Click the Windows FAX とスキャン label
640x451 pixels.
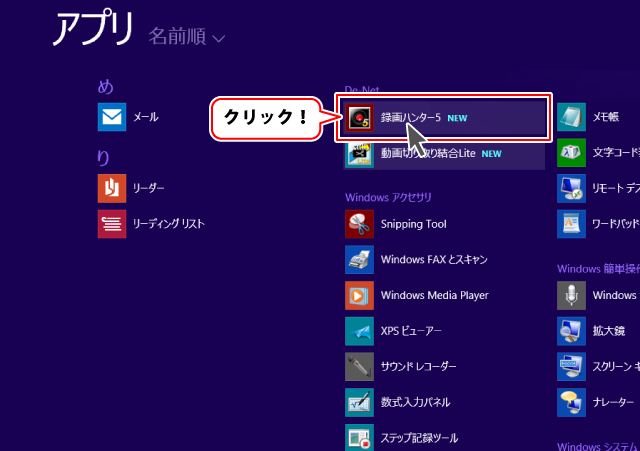tap(434, 260)
